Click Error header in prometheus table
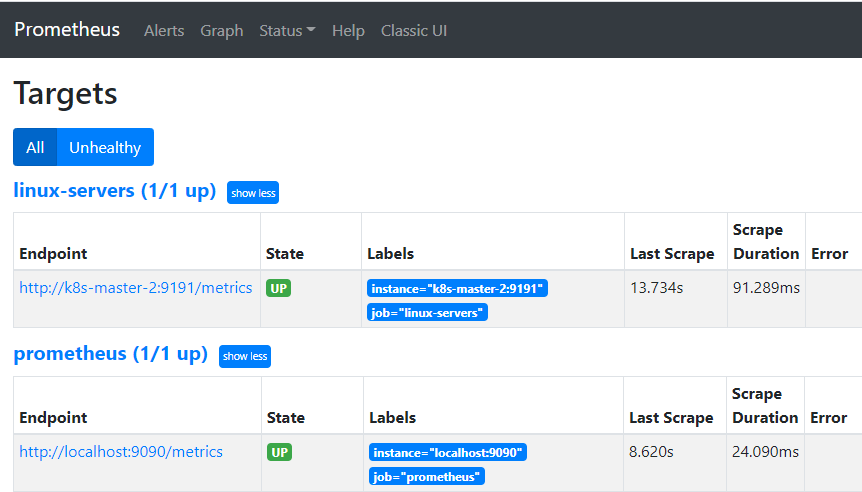862x492 pixels. [828, 418]
